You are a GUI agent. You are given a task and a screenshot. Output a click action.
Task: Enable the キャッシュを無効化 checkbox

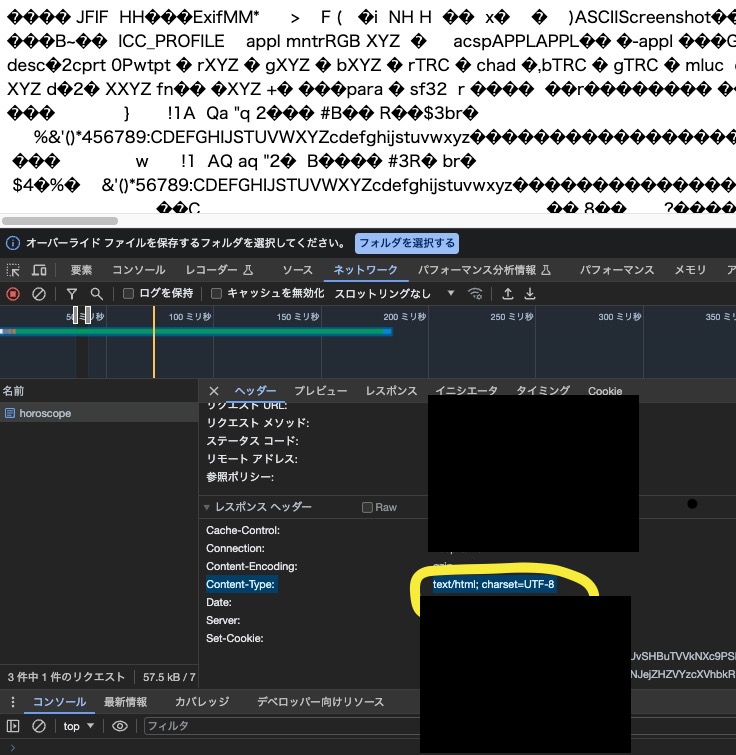pyautogui.click(x=217, y=294)
